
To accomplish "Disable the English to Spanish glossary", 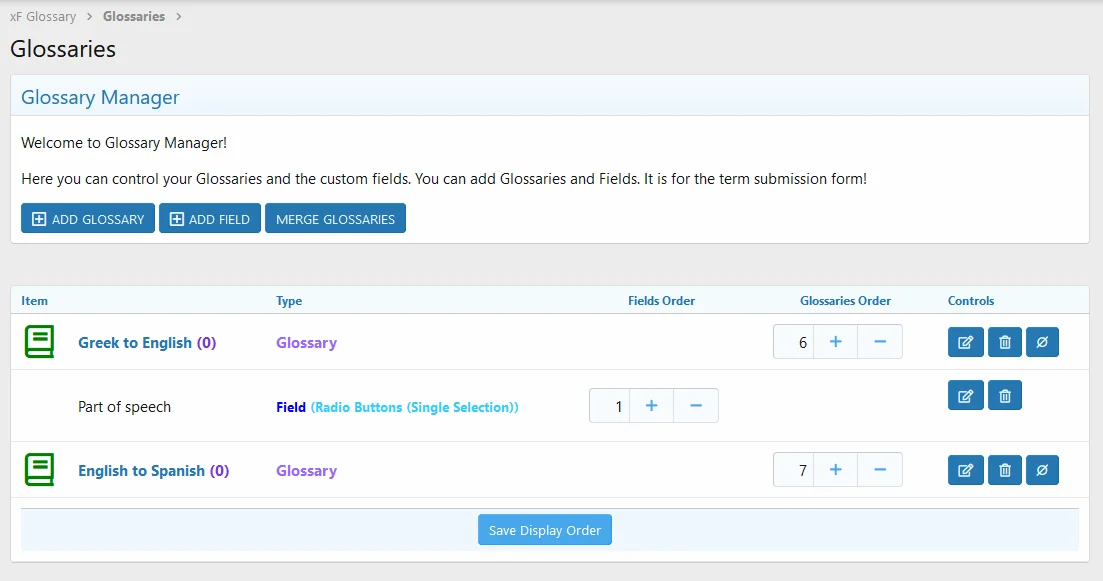I will click(1042, 470).
